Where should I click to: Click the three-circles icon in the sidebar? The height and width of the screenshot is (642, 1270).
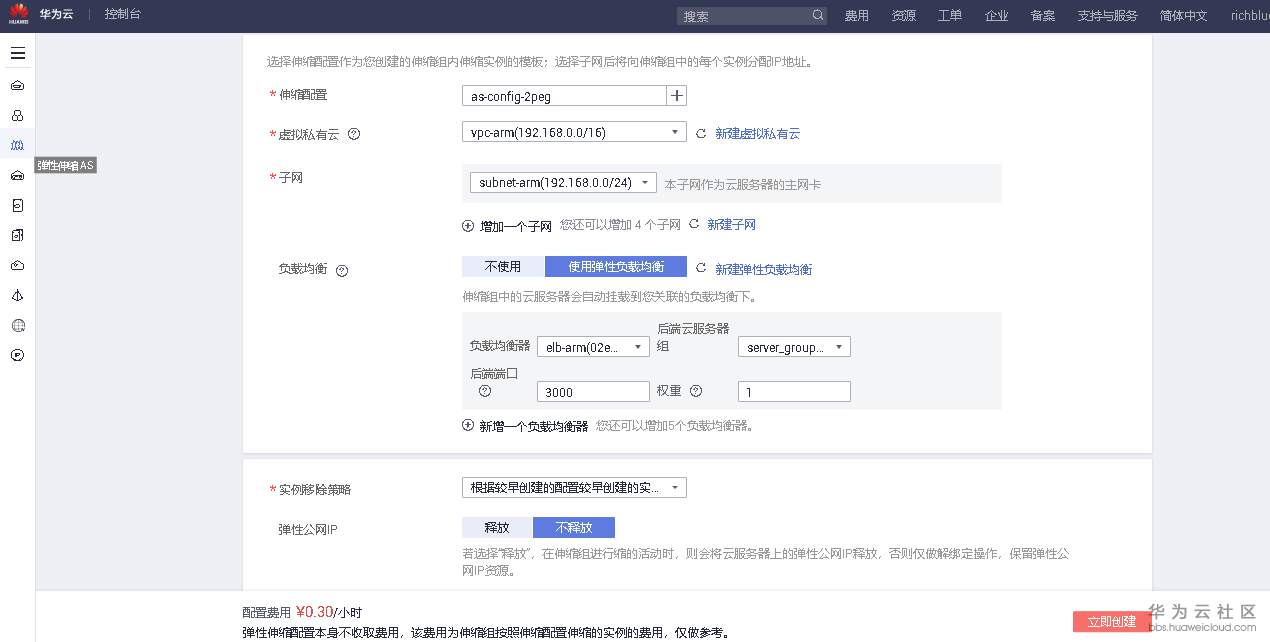(x=17, y=115)
